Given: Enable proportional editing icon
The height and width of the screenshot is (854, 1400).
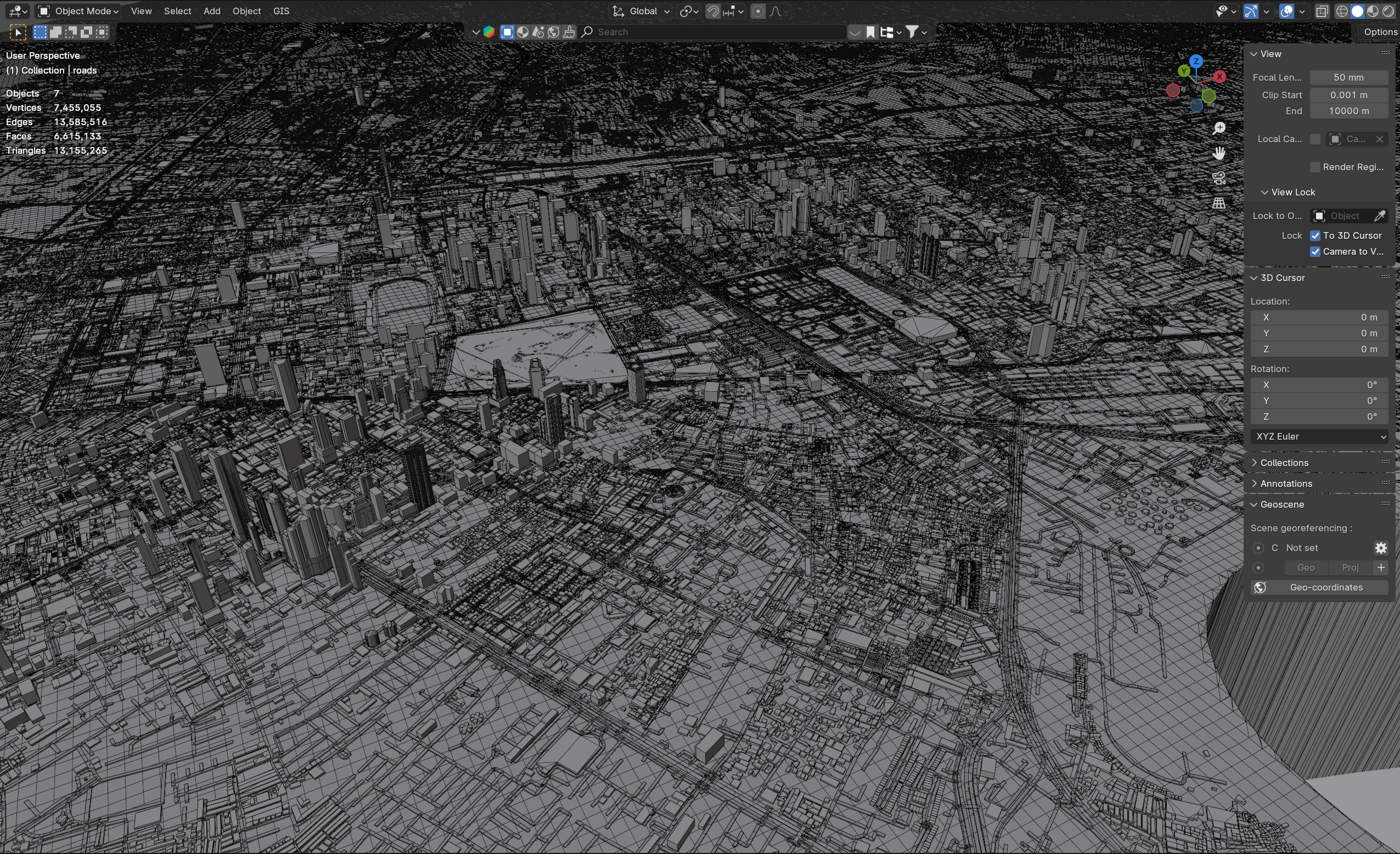Looking at the screenshot, I should tap(758, 12).
